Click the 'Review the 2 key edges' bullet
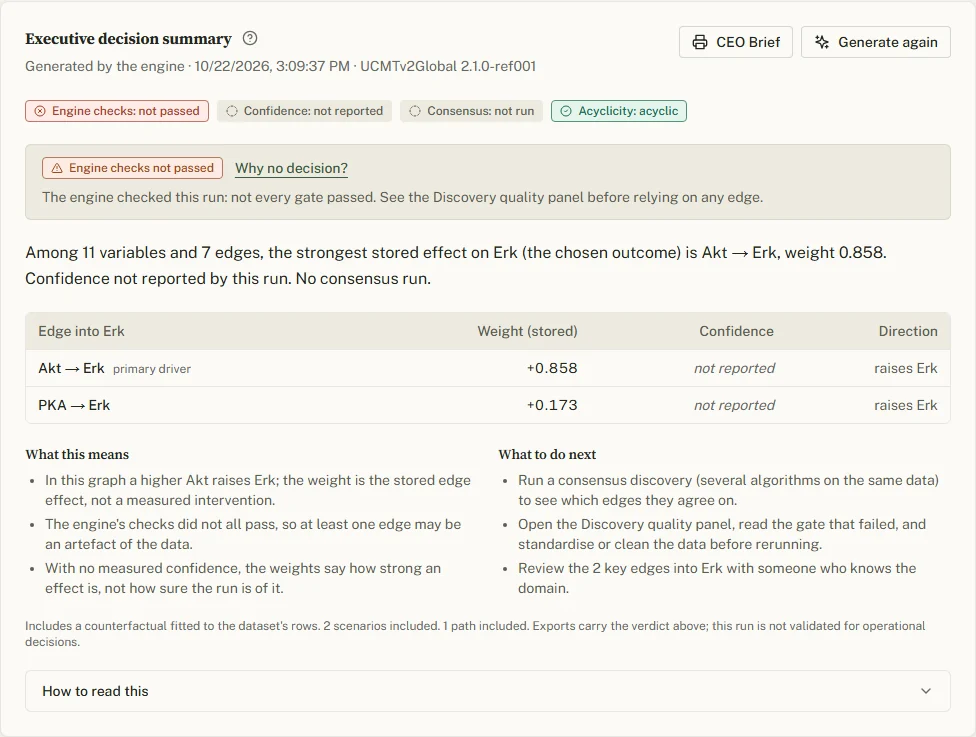The image size is (976, 737). click(x=717, y=578)
